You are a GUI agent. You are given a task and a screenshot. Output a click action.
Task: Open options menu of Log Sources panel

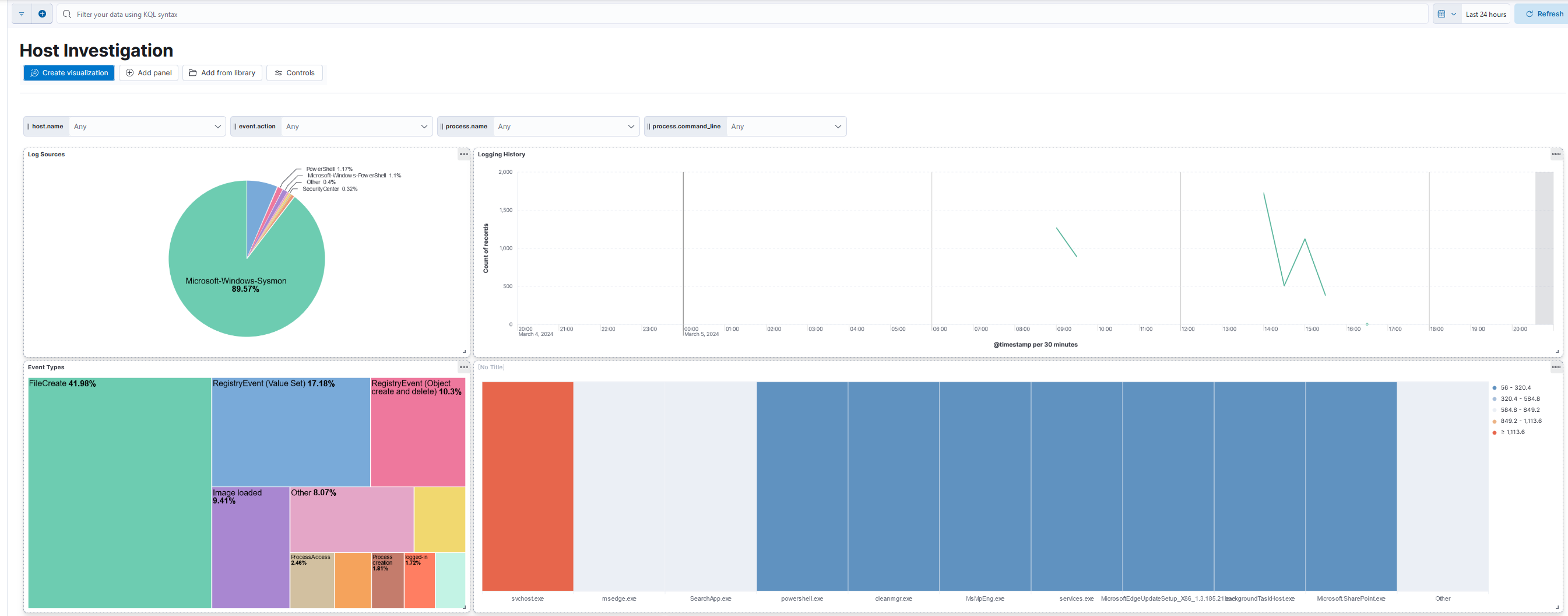coord(463,154)
